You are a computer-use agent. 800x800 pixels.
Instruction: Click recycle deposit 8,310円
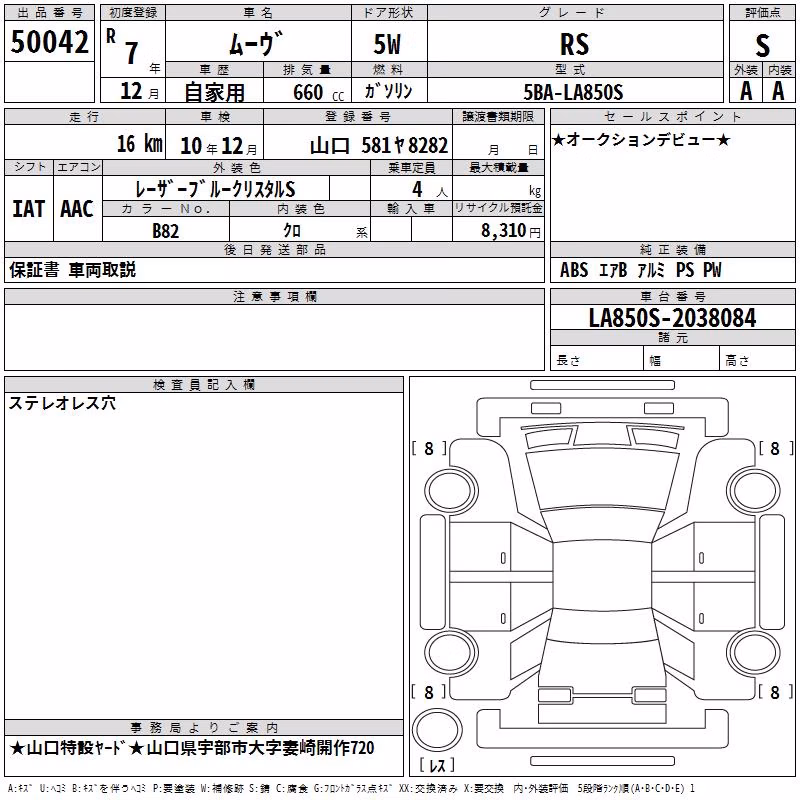pos(511,231)
